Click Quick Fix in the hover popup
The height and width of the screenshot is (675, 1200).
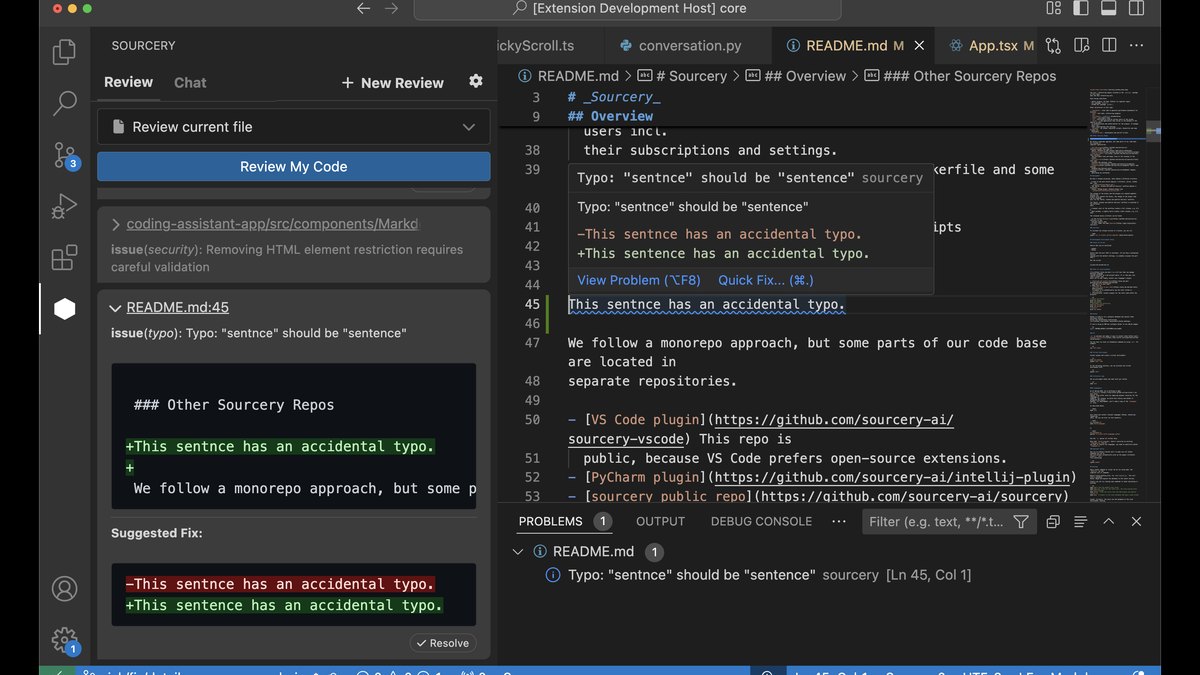tap(766, 280)
